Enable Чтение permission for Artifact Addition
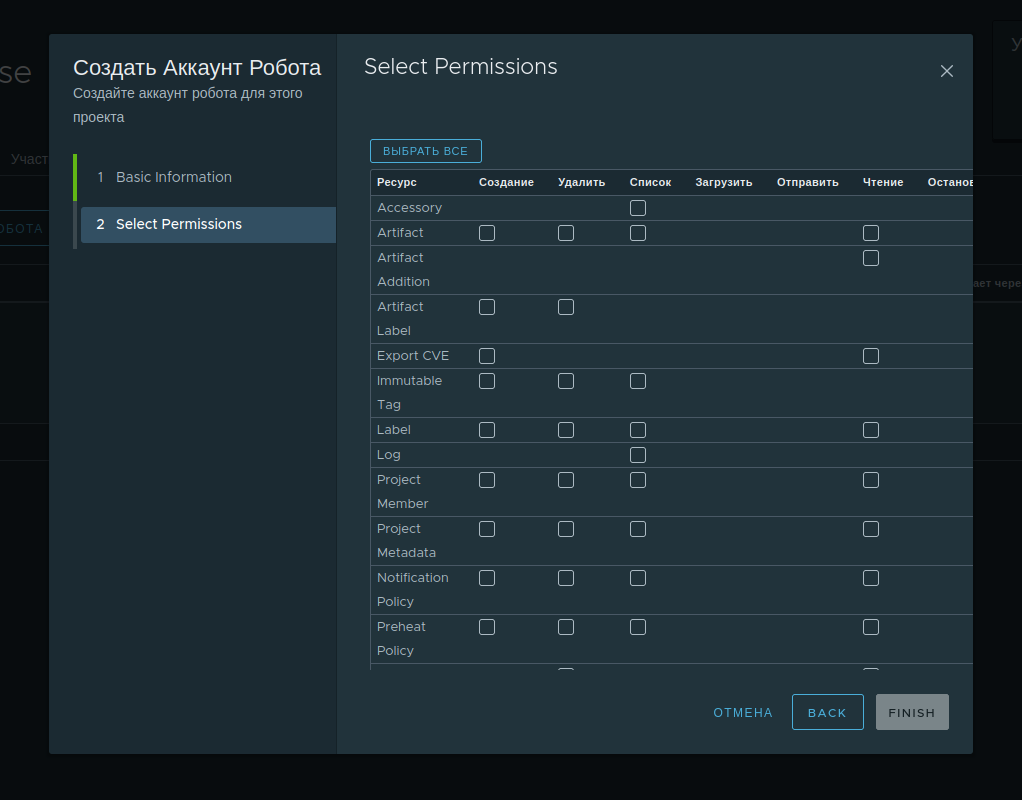The height and width of the screenshot is (800, 1022). pyautogui.click(x=871, y=257)
